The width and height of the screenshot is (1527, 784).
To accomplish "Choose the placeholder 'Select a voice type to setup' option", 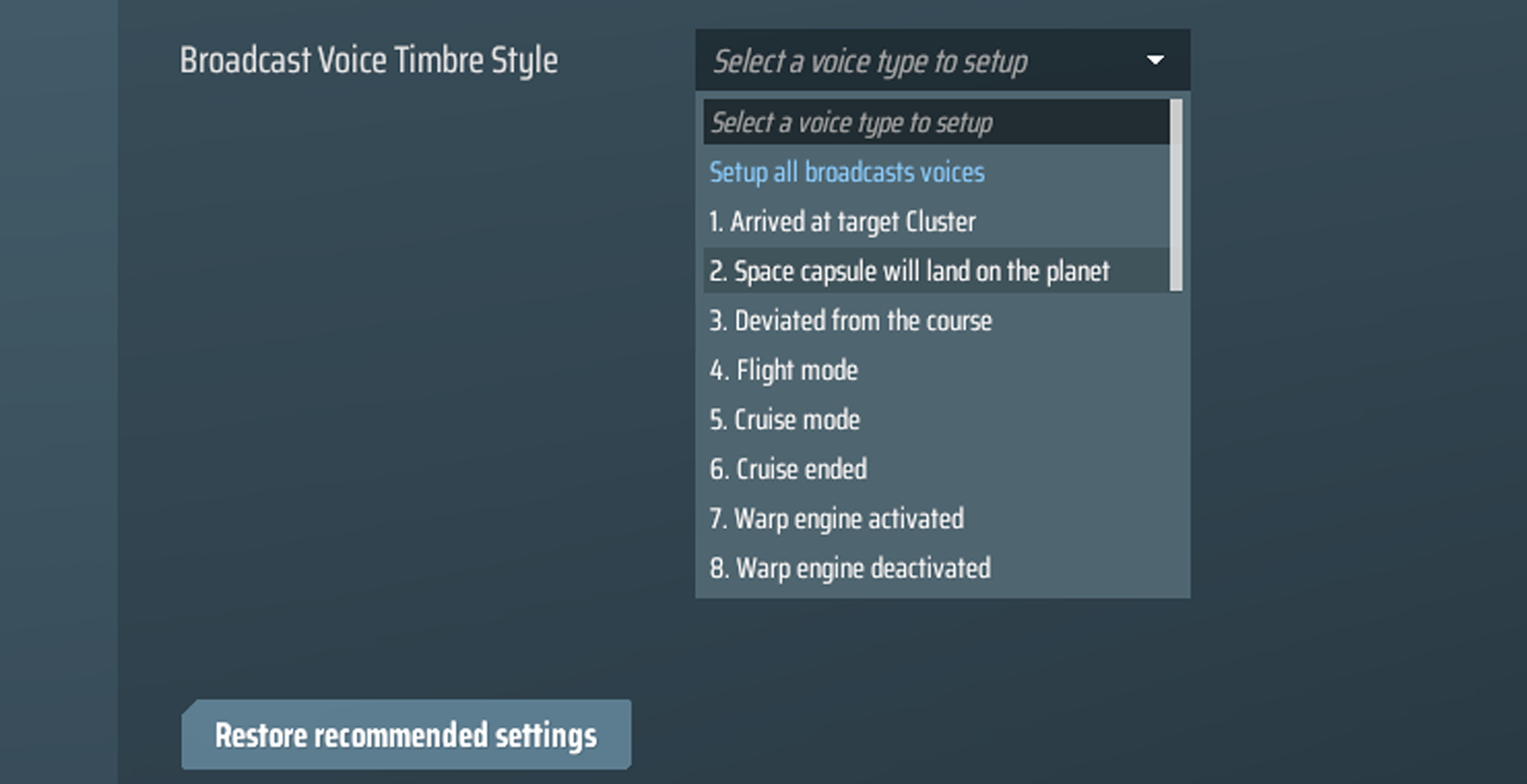I will click(x=851, y=123).
